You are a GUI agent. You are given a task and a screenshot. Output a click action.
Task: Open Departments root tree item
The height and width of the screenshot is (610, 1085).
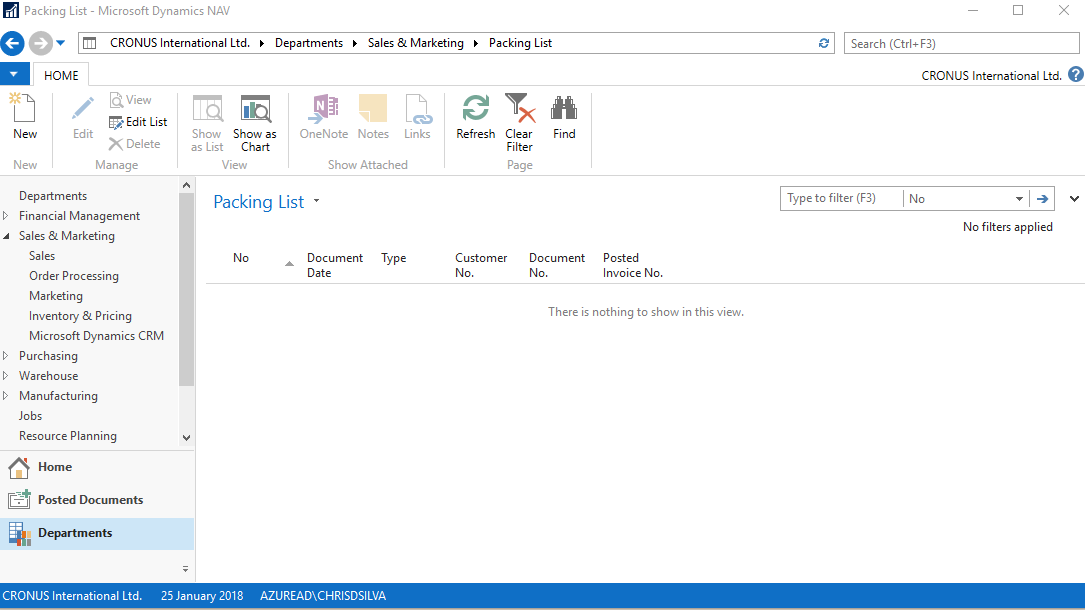pos(53,196)
